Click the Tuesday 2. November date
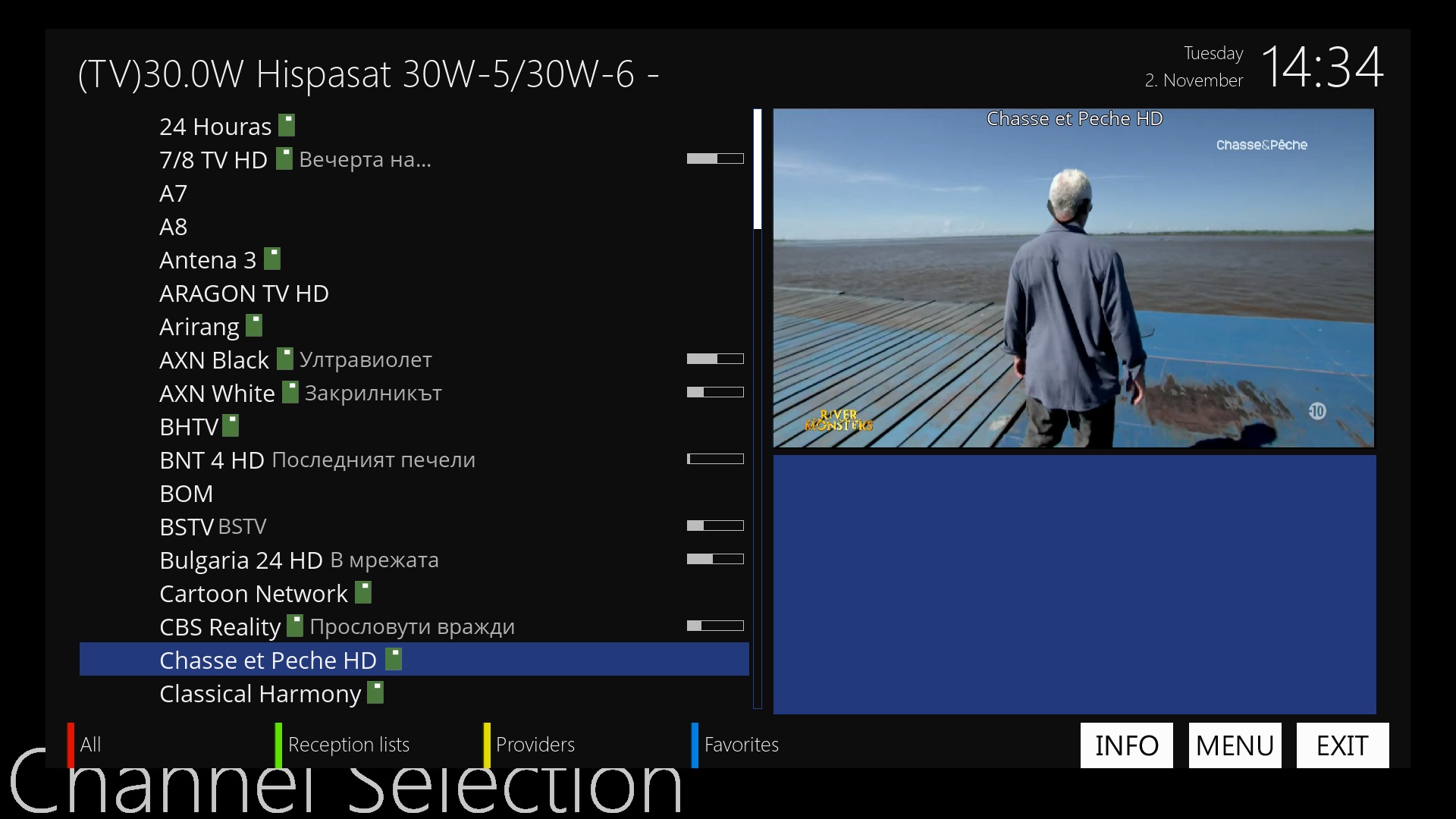Image resolution: width=1456 pixels, height=819 pixels. tap(1194, 67)
